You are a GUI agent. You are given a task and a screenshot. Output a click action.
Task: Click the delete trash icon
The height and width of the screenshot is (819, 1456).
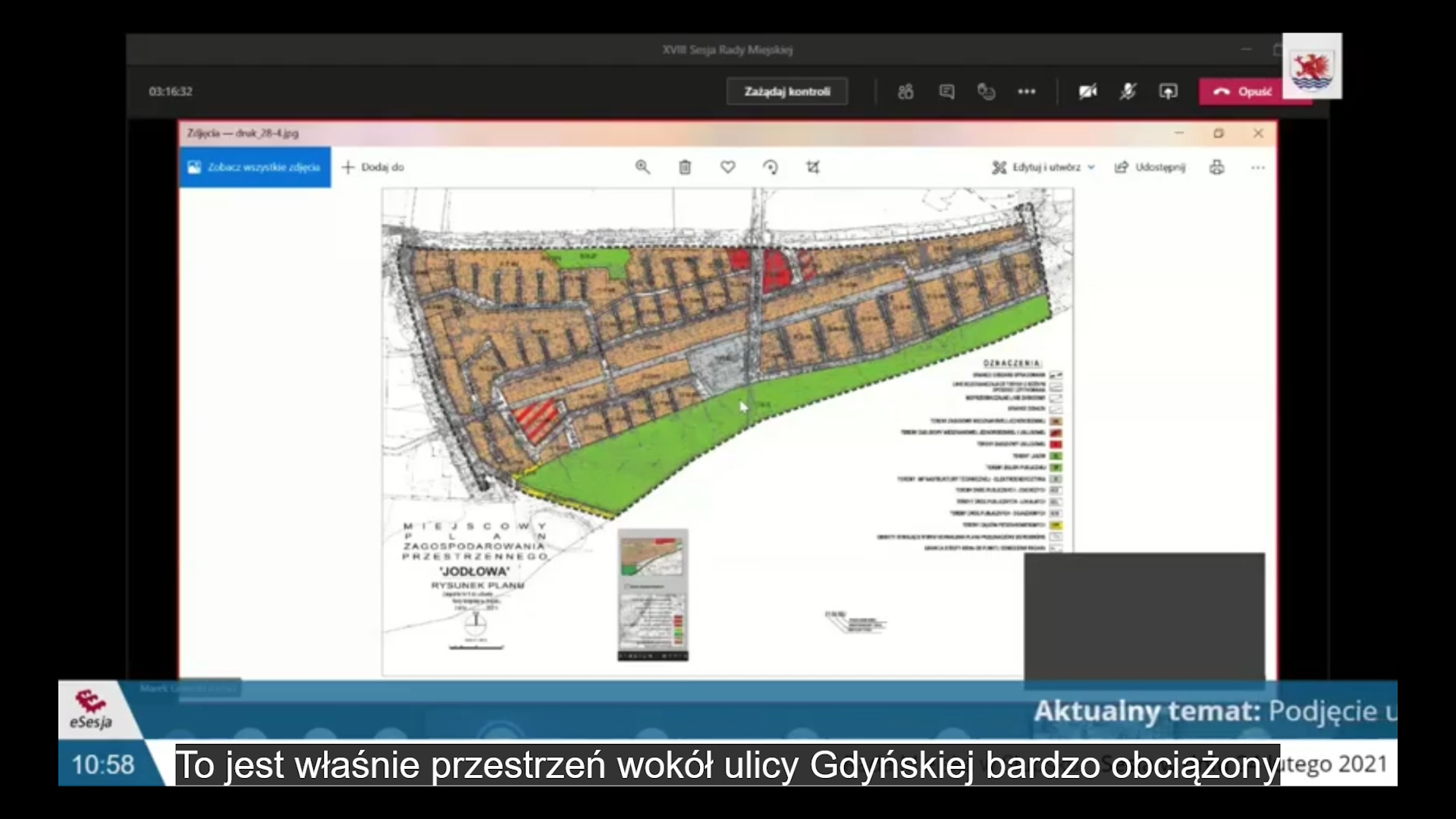[685, 168]
